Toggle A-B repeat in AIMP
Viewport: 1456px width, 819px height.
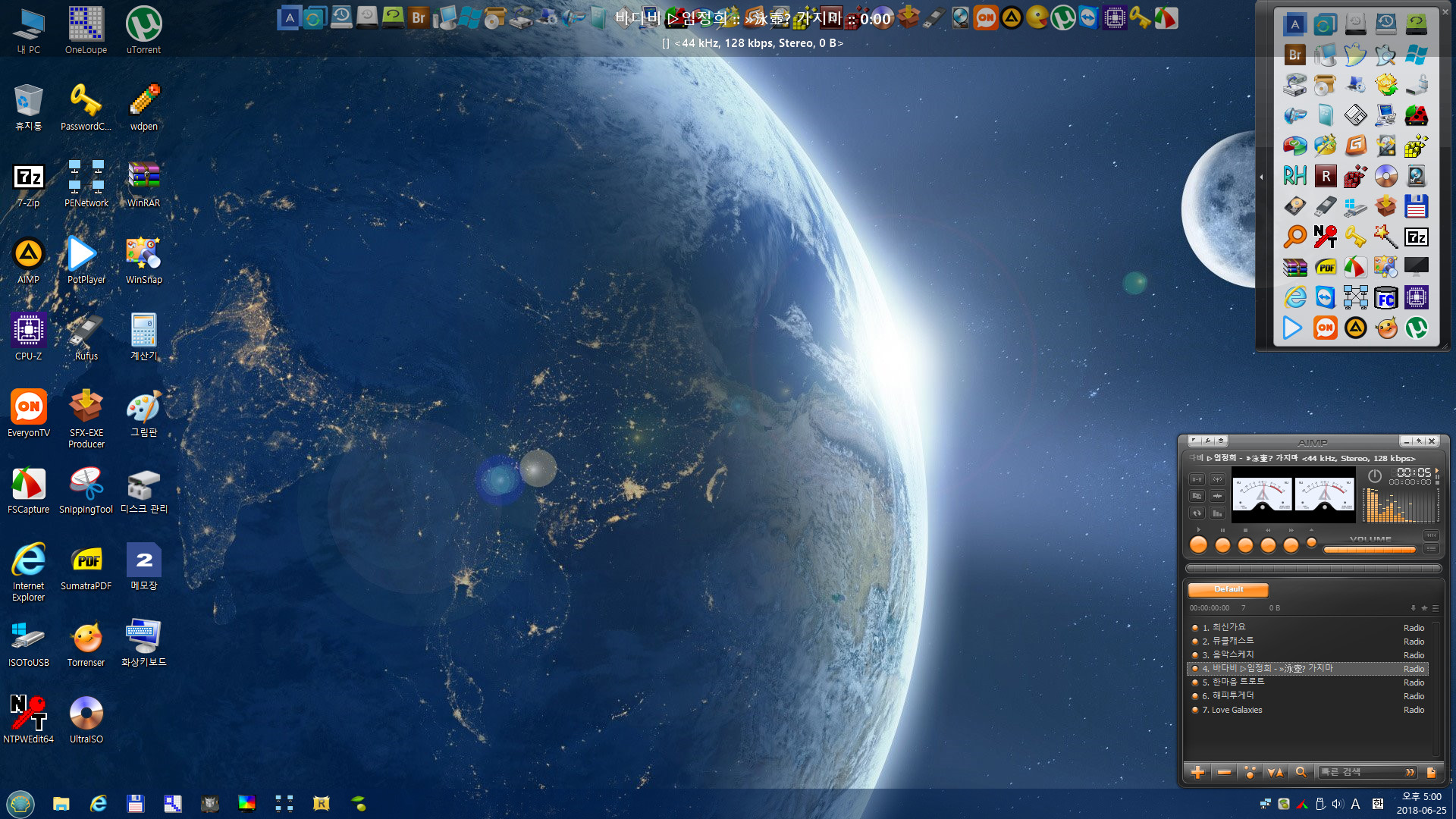click(1197, 479)
